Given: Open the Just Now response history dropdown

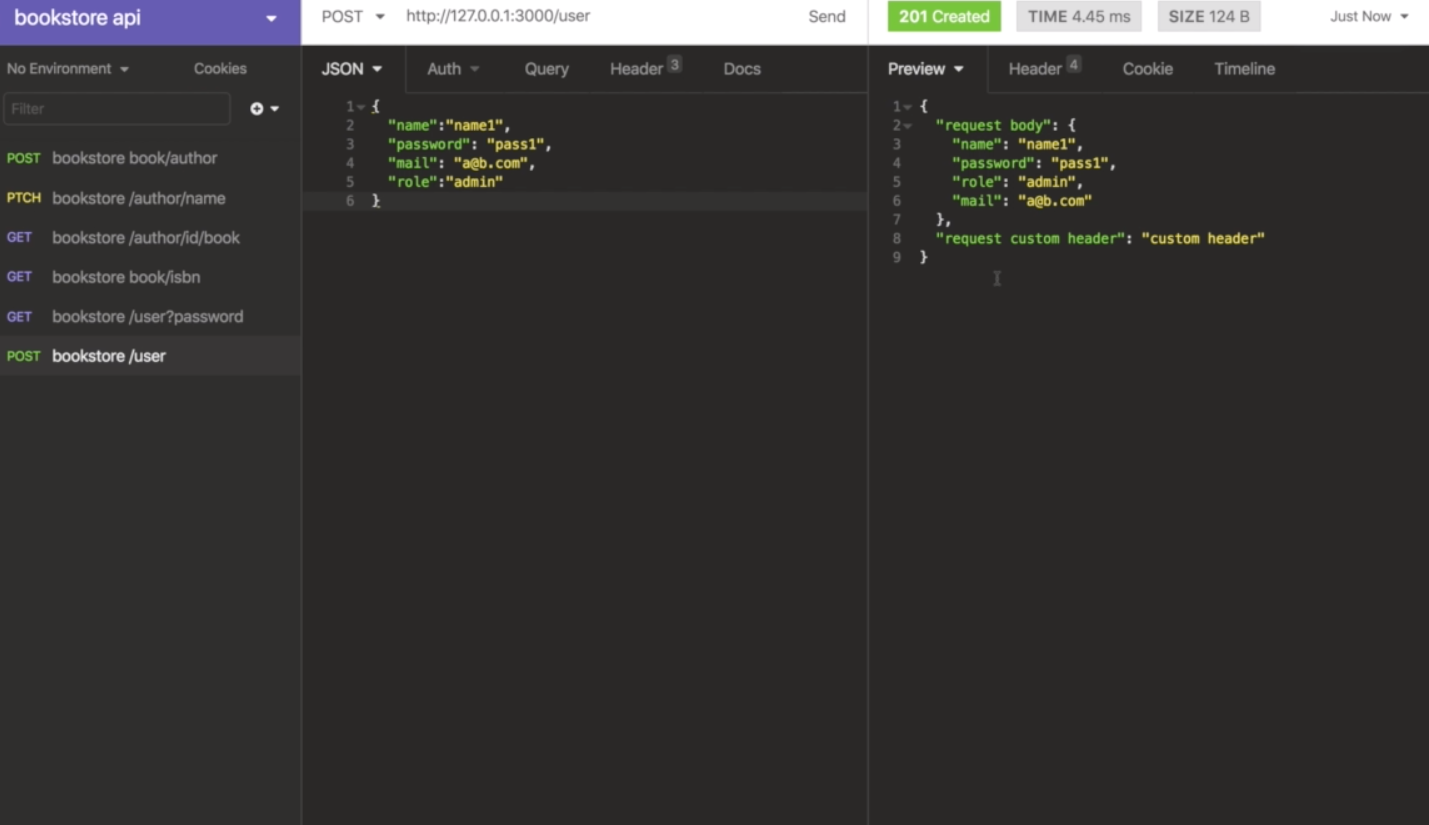Looking at the screenshot, I should tap(1367, 16).
